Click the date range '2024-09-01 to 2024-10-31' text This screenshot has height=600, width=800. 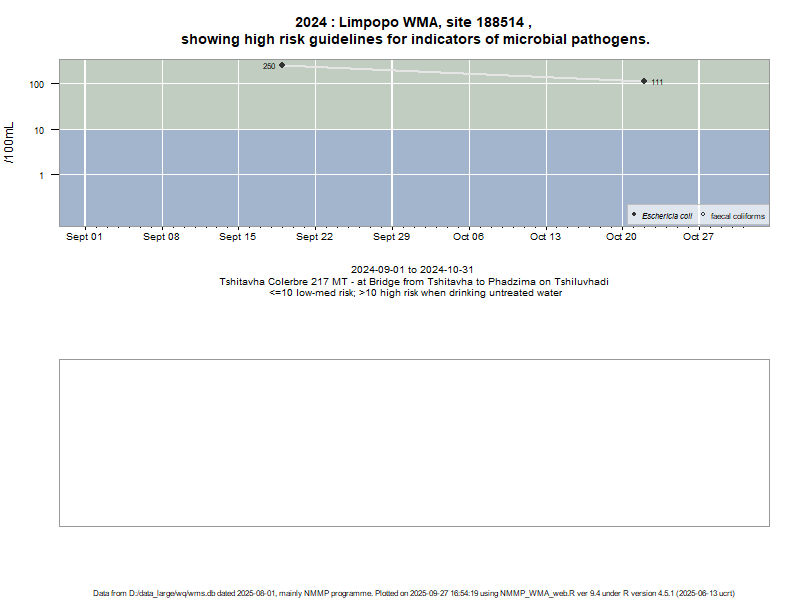tap(412, 270)
